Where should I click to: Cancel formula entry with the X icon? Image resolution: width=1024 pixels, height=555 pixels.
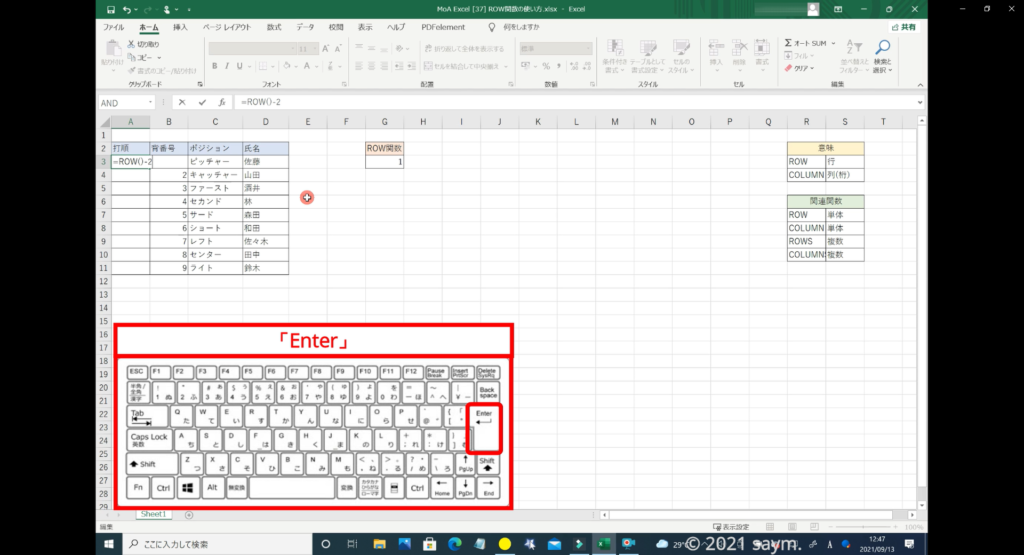(x=182, y=102)
